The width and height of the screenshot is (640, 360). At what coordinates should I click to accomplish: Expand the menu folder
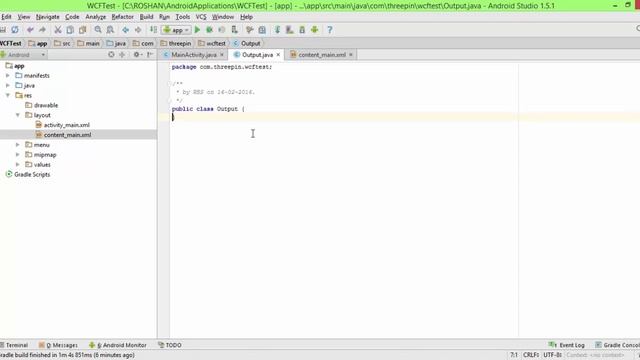click(18, 145)
